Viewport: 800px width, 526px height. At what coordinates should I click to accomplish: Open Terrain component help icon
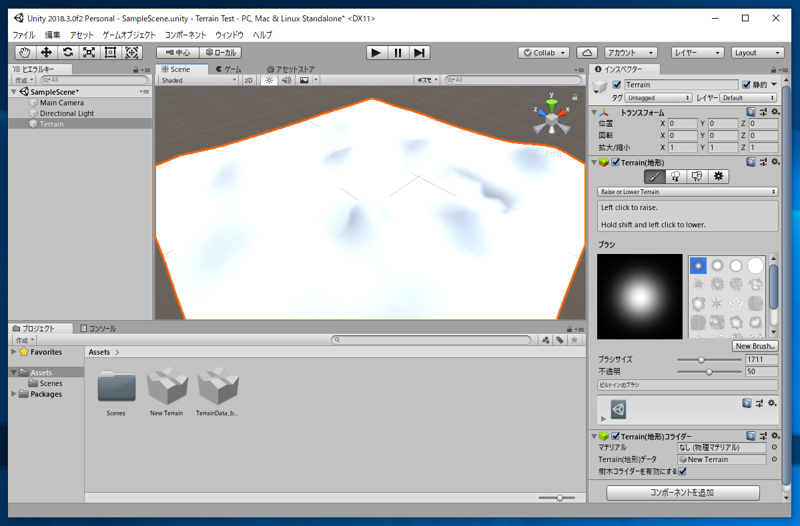(751, 162)
